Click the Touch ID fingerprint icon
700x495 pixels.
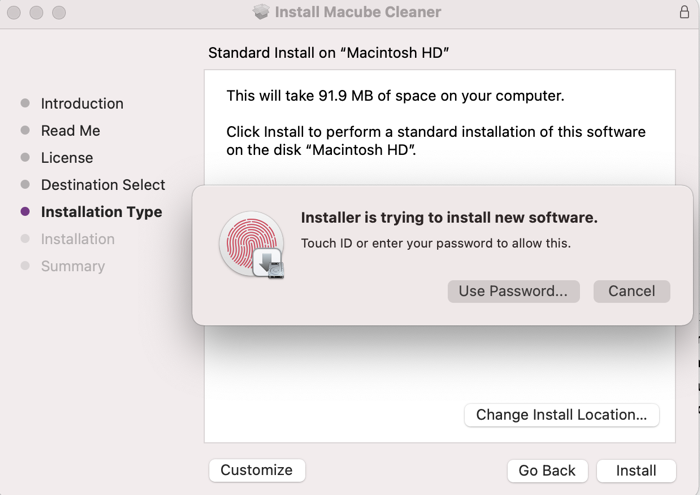(x=251, y=244)
